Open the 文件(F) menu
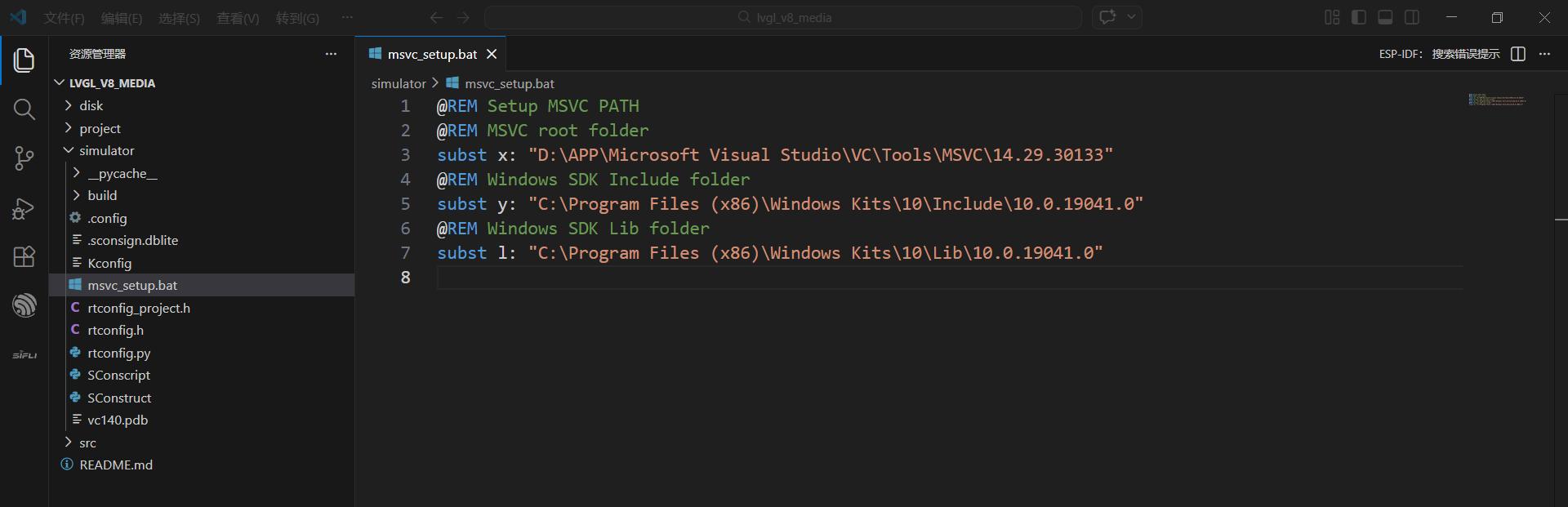Viewport: 1568px width, 507px height. coord(64,18)
